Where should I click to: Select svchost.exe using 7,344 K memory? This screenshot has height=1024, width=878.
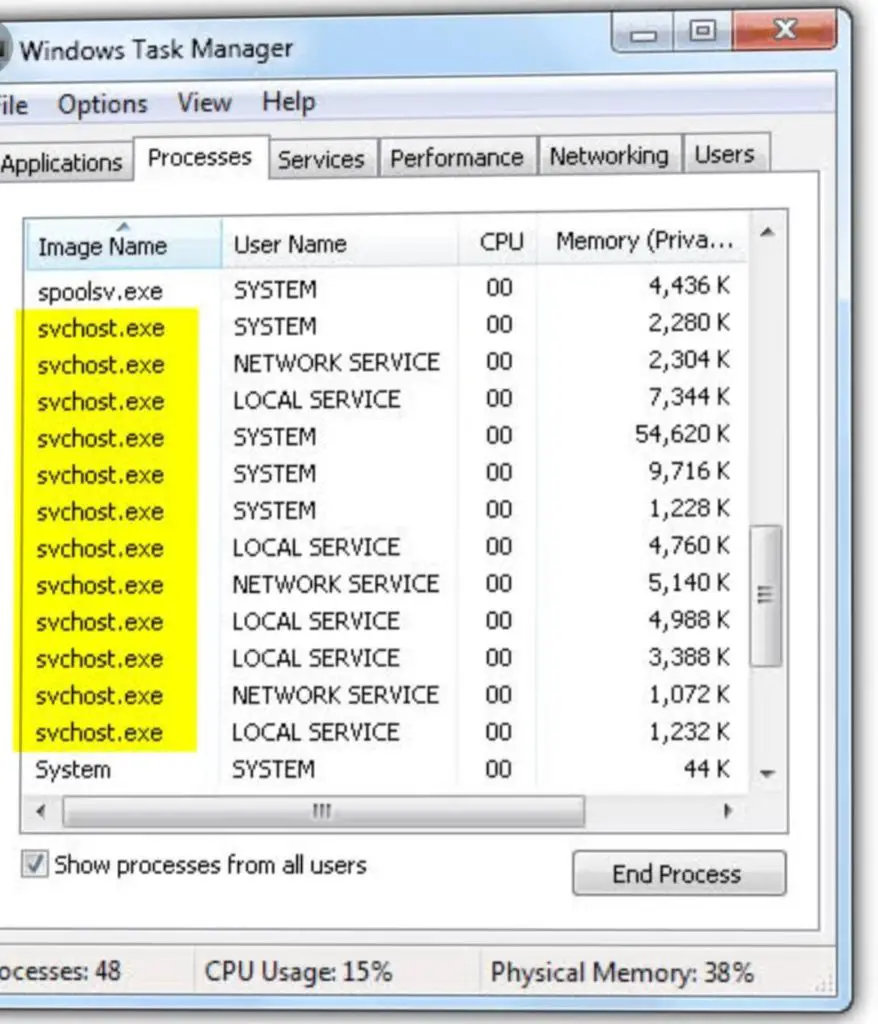coord(385,399)
